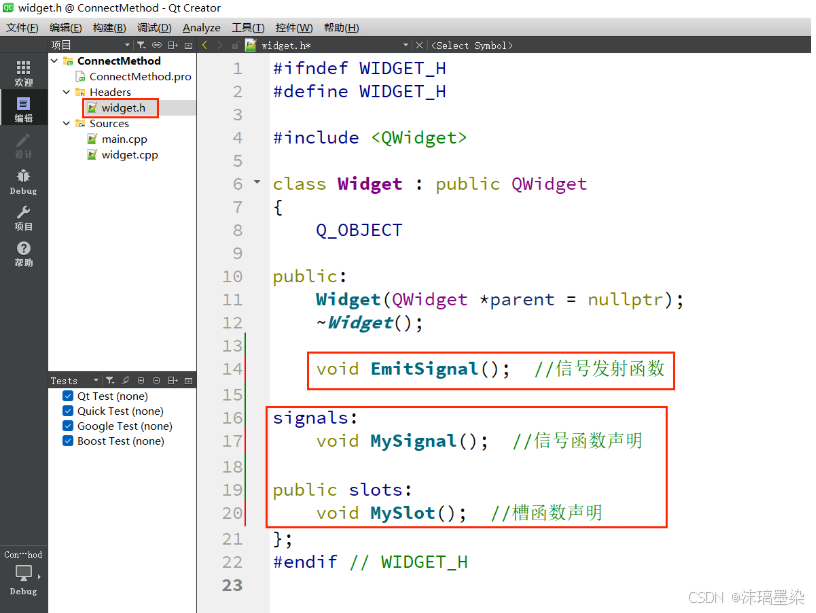
Task: Toggle the Google Test checkbox
Action: 68,426
